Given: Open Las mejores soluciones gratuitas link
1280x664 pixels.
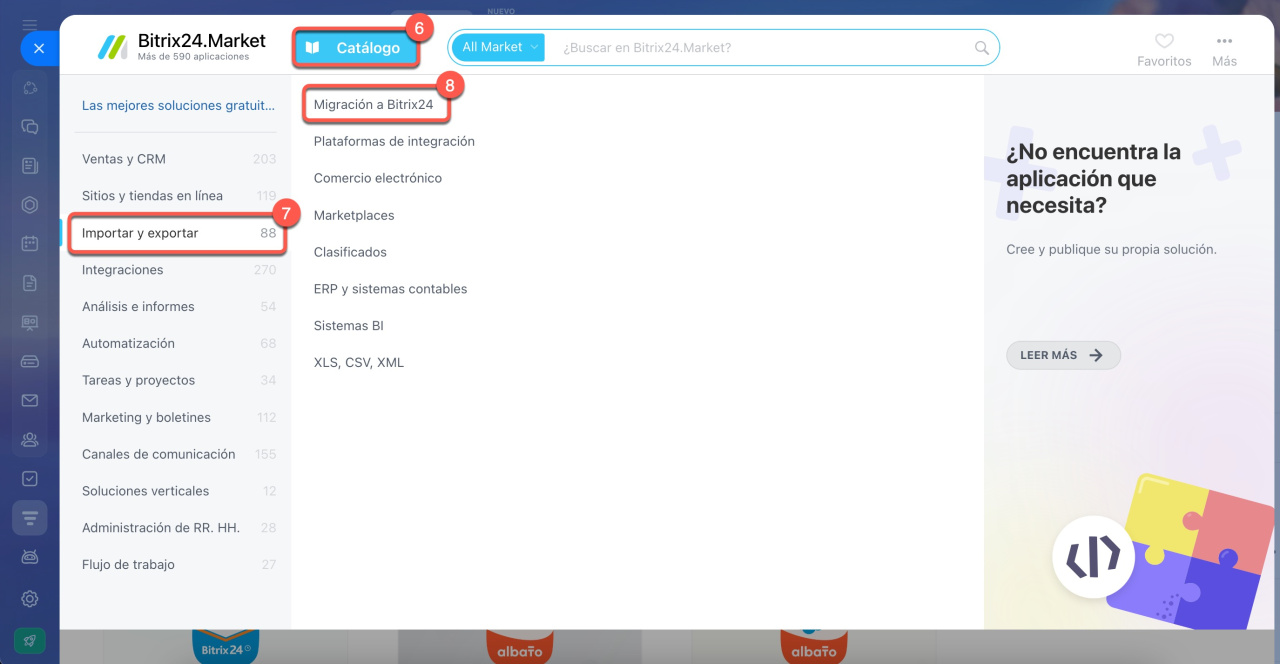Looking at the screenshot, I should 178,105.
